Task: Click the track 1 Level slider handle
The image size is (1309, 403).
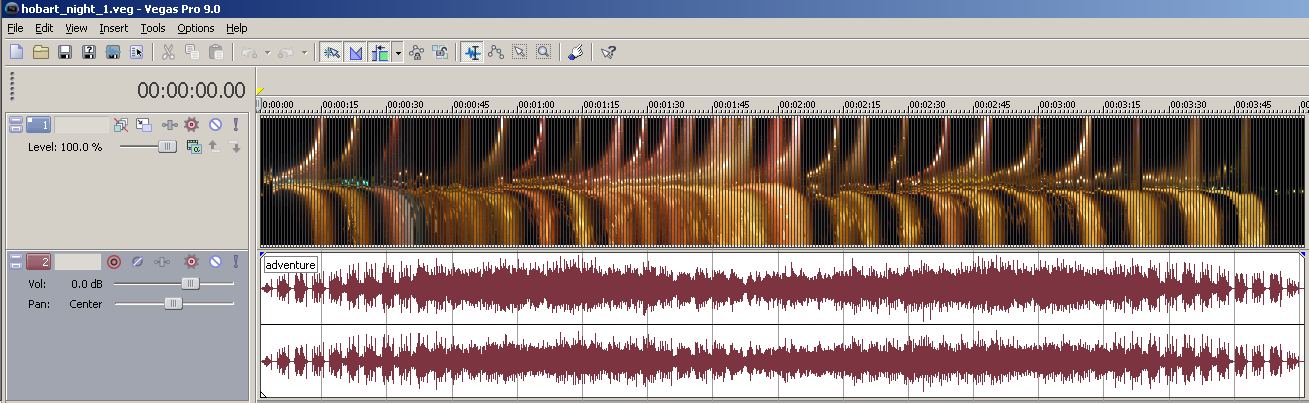Action: point(167,146)
